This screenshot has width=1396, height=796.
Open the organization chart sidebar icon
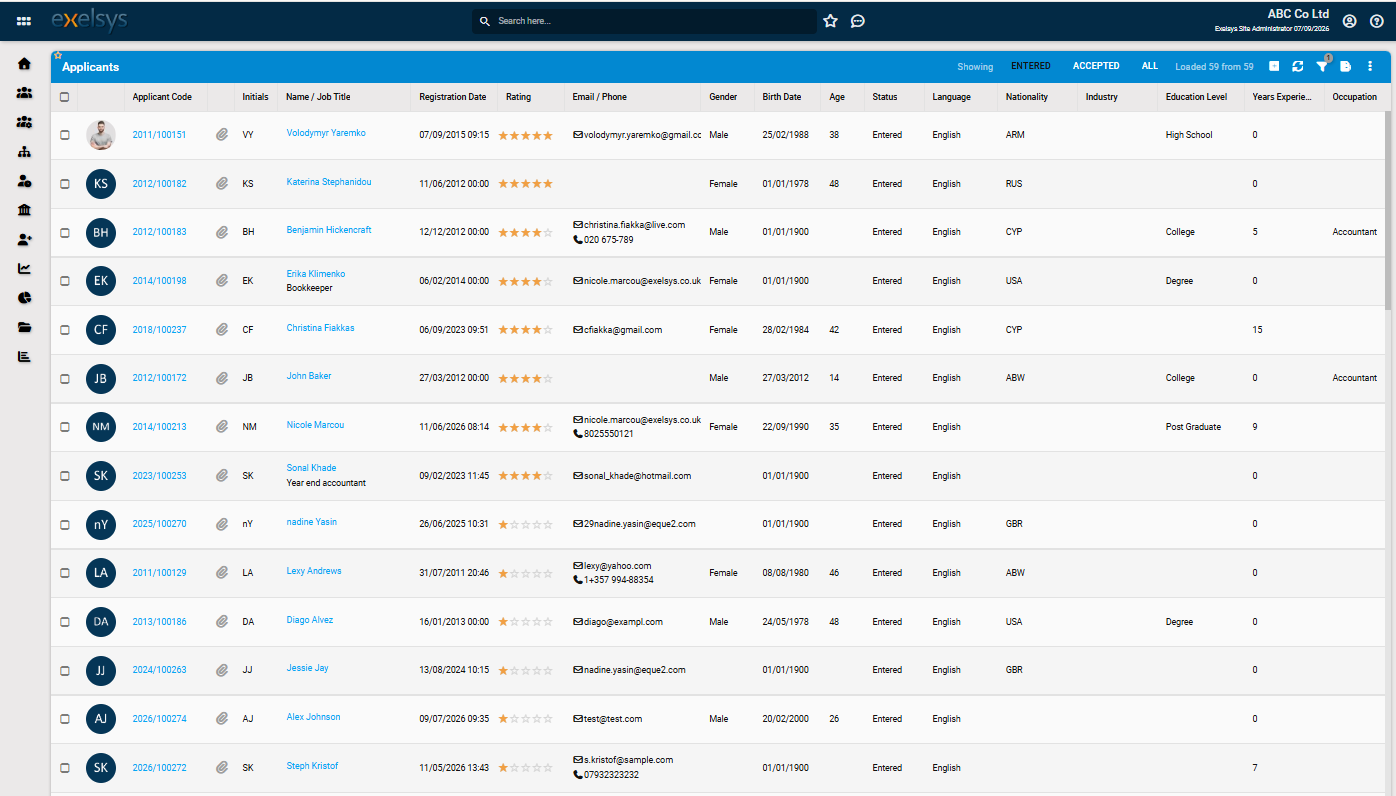25,152
